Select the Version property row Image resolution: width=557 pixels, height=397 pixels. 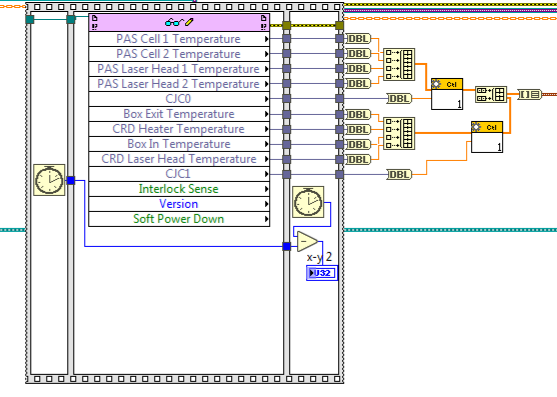[x=179, y=204]
